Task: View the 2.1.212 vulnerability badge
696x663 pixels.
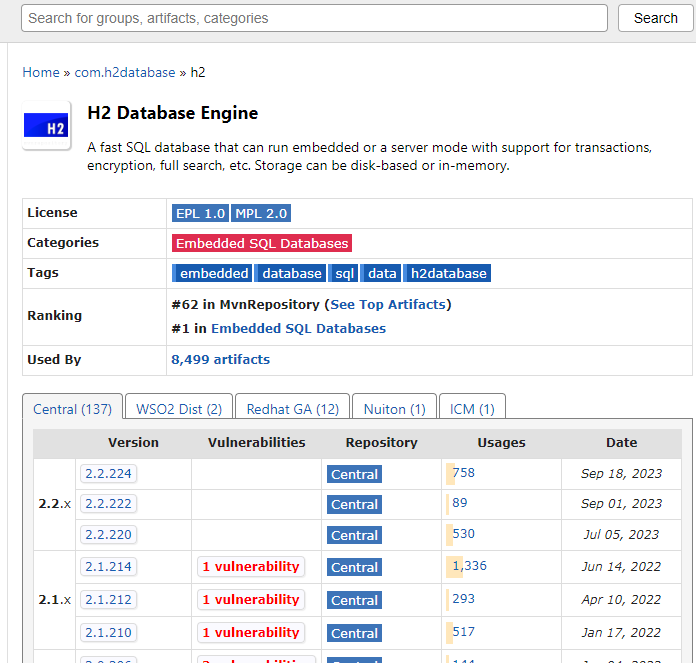Action: (x=251, y=600)
